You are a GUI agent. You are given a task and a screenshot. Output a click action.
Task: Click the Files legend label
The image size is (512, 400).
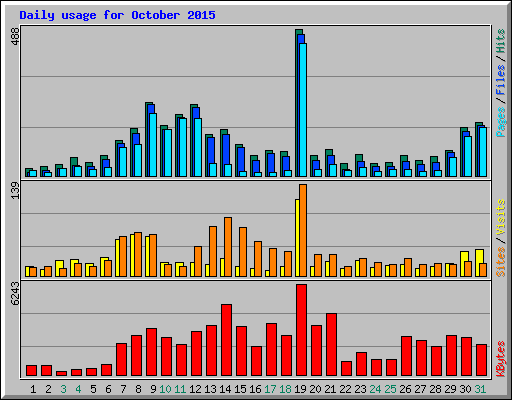pyautogui.click(x=501, y=79)
